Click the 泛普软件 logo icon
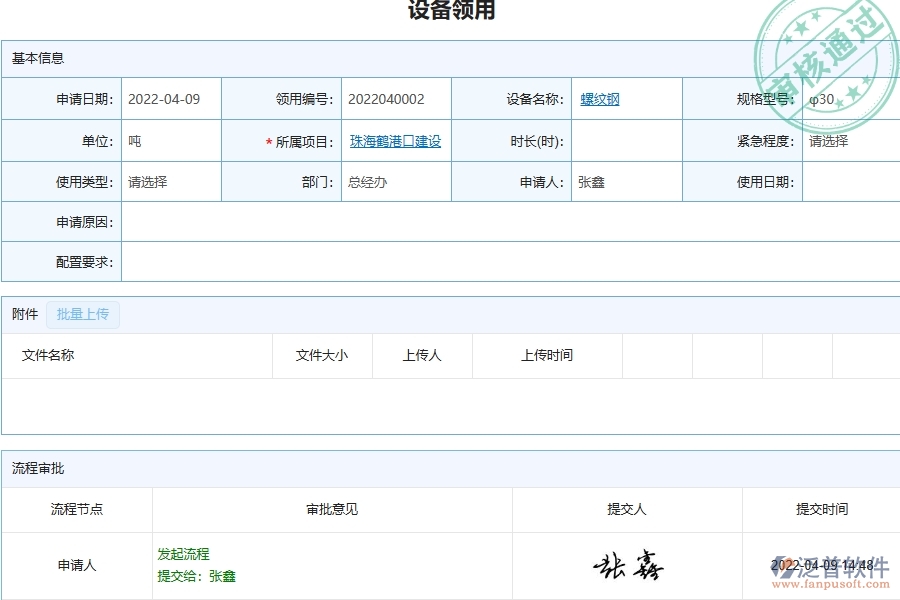 tap(781, 565)
